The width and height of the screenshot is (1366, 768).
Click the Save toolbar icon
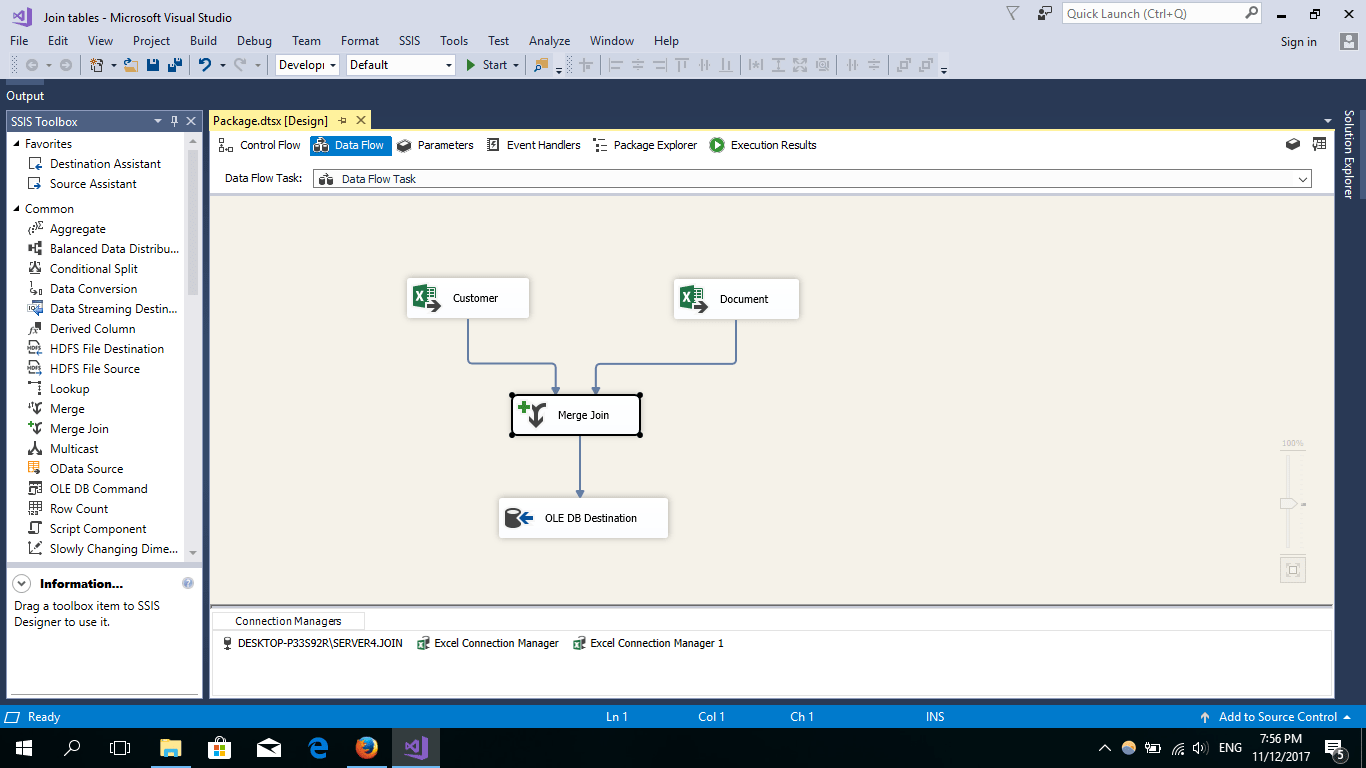(153, 65)
